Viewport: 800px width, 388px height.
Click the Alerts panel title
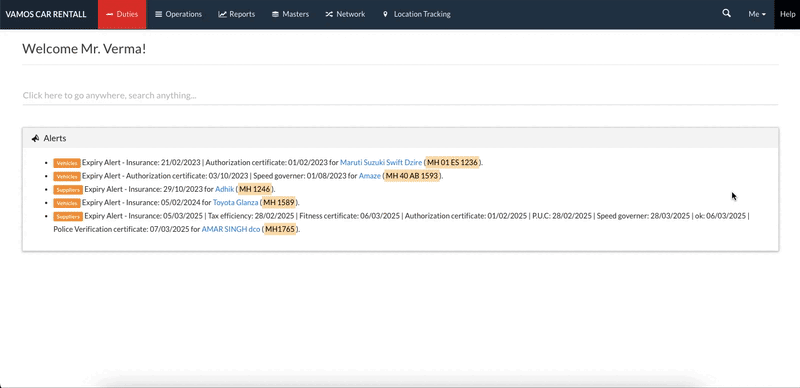(55, 138)
